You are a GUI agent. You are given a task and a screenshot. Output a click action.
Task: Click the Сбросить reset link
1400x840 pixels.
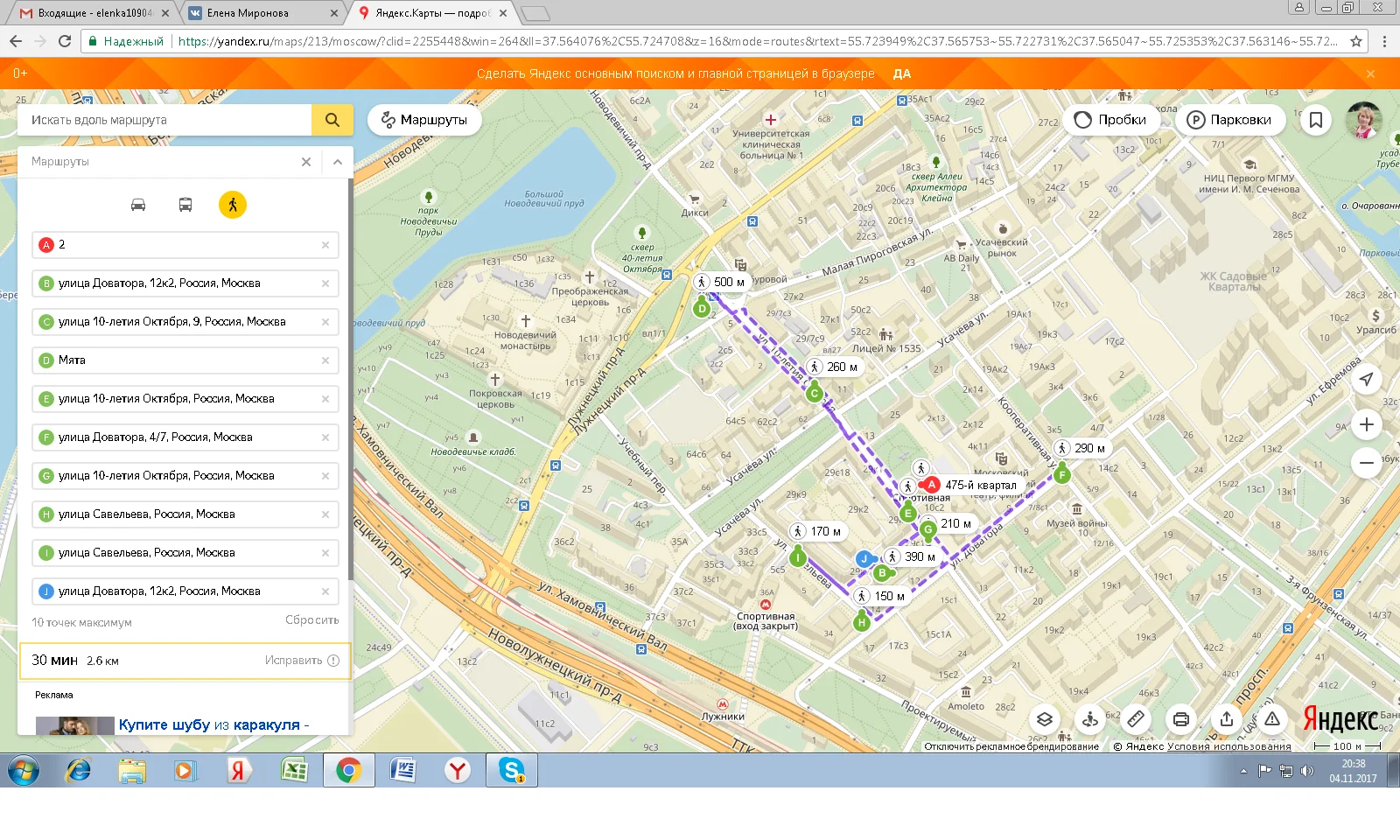[x=311, y=620]
